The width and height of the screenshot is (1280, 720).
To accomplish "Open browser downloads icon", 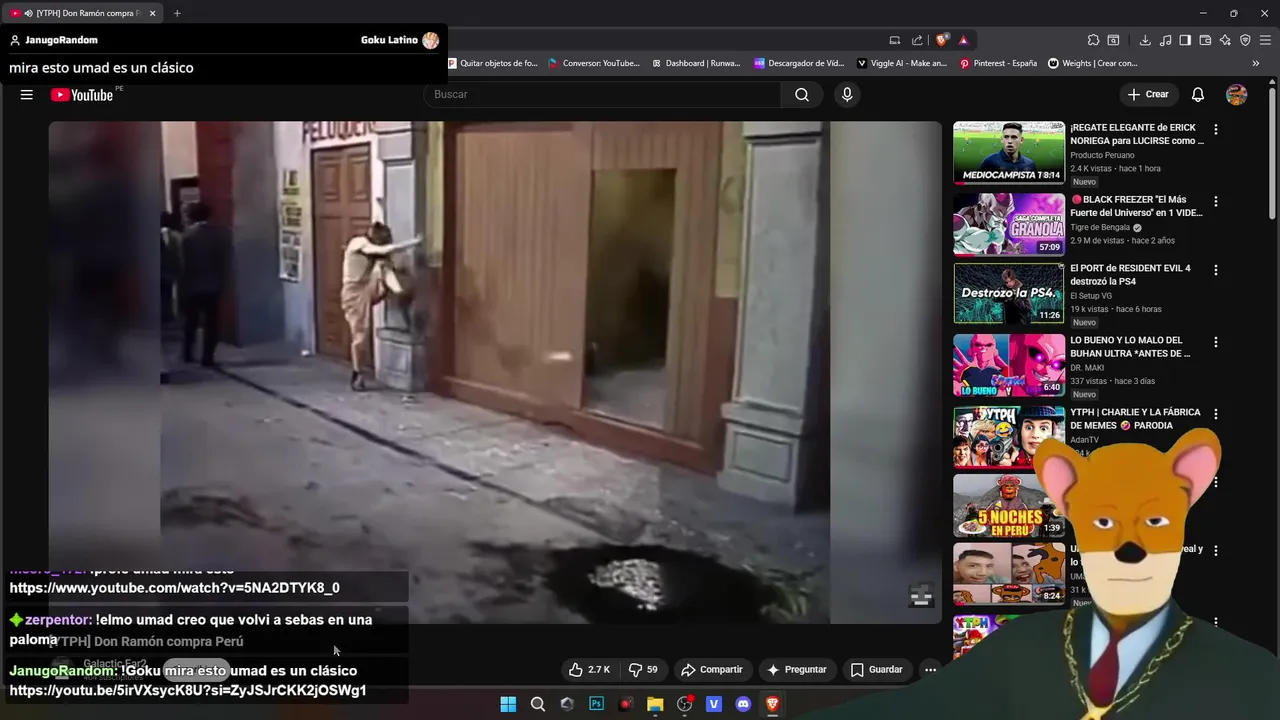I will click(x=1145, y=40).
